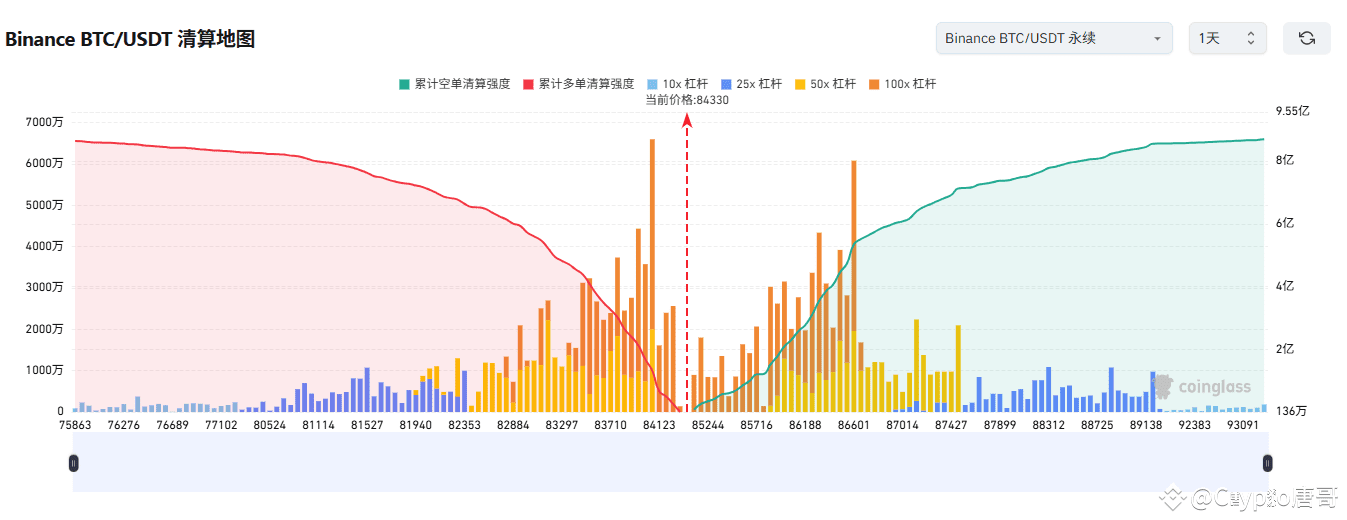Click the x-axis label 81527
This screenshot has width=1347, height=520.
(x=367, y=425)
